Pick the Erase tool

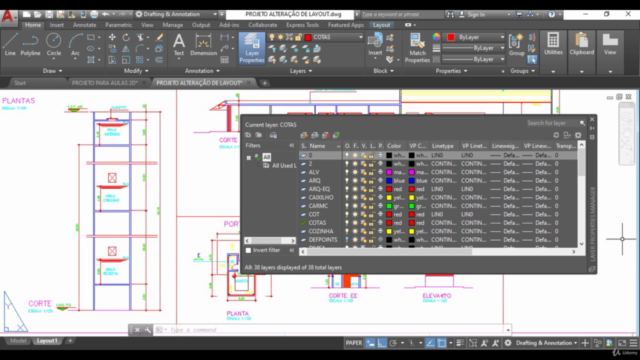pyautogui.click(x=159, y=38)
